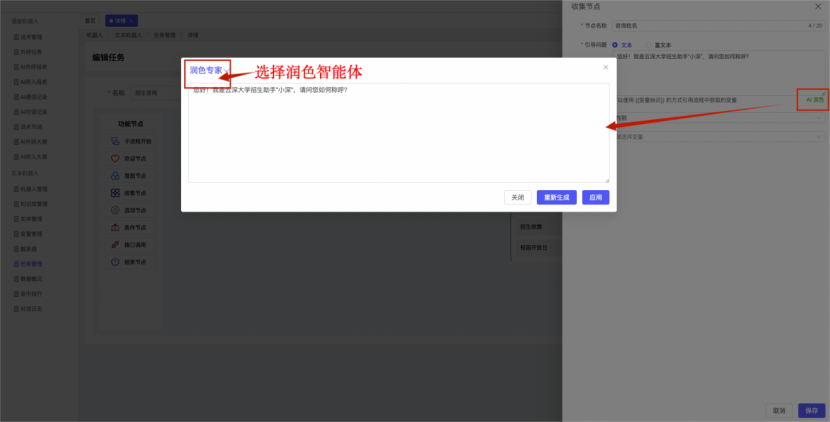
Task: Select the 验证节点 node icon
Action: tap(116, 158)
